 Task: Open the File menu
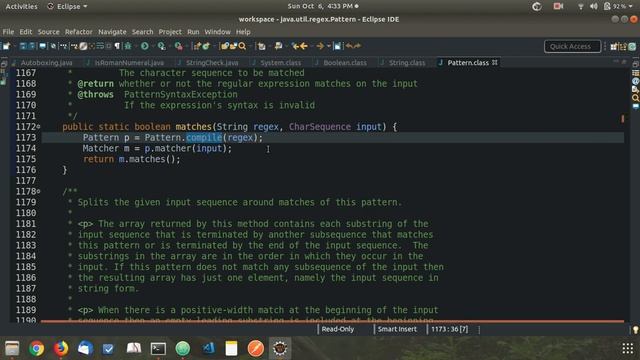point(8,32)
